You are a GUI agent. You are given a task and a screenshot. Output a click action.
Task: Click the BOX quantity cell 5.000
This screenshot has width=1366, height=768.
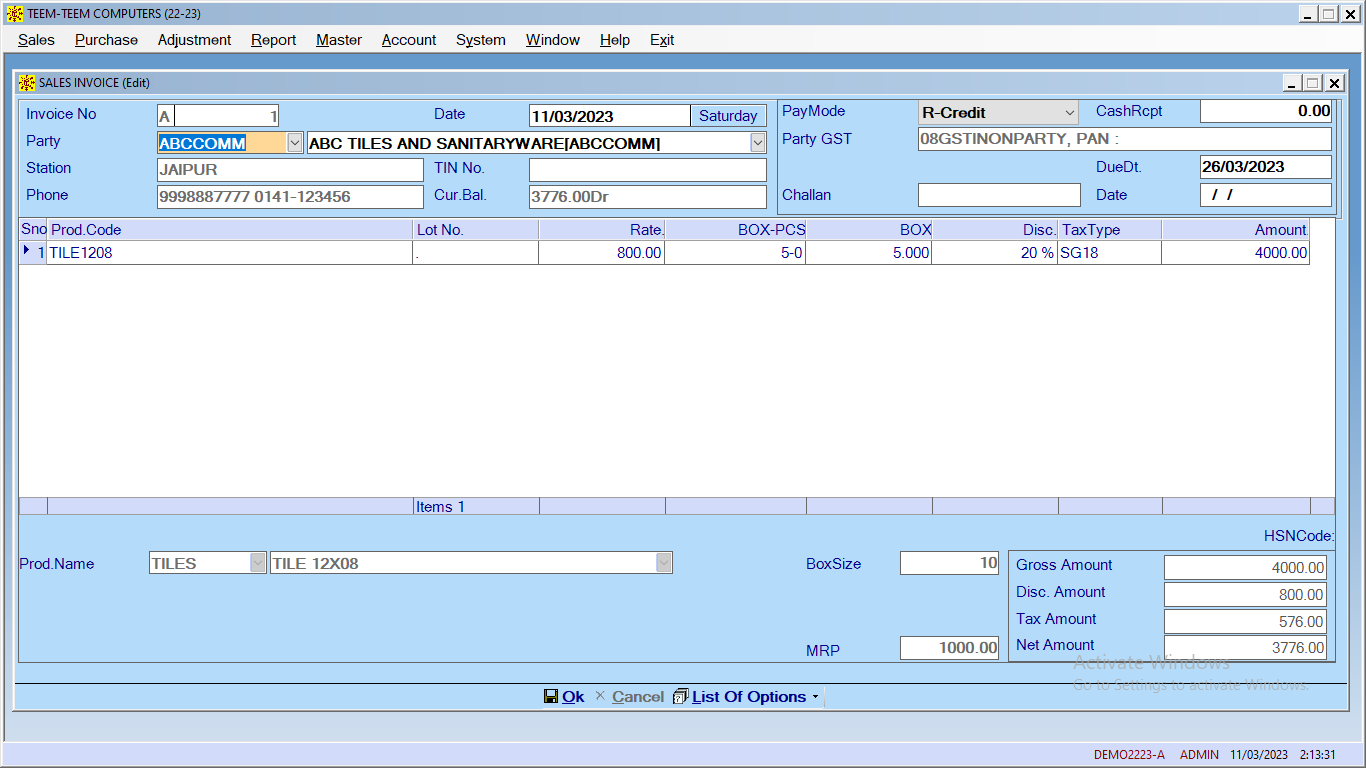tap(869, 253)
